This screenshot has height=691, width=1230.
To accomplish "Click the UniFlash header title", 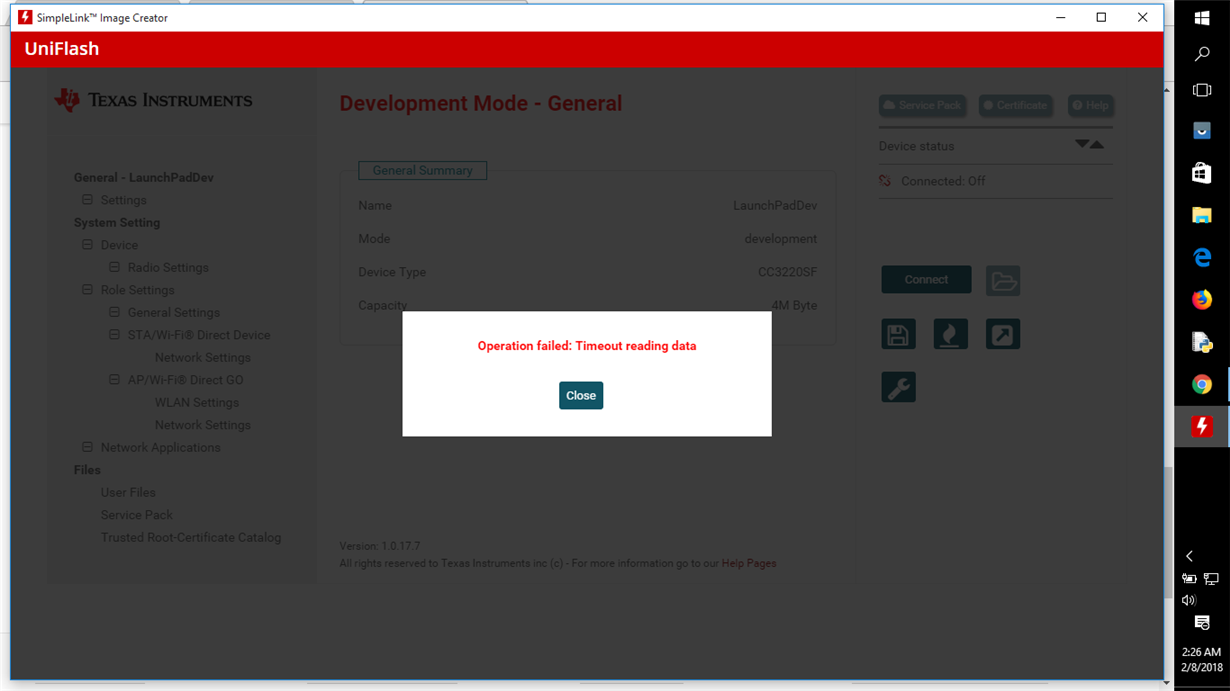I will point(62,49).
